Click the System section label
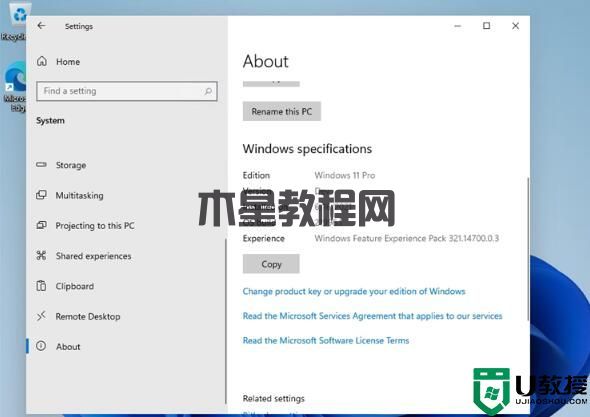Image resolution: width=590 pixels, height=417 pixels. 50,121
